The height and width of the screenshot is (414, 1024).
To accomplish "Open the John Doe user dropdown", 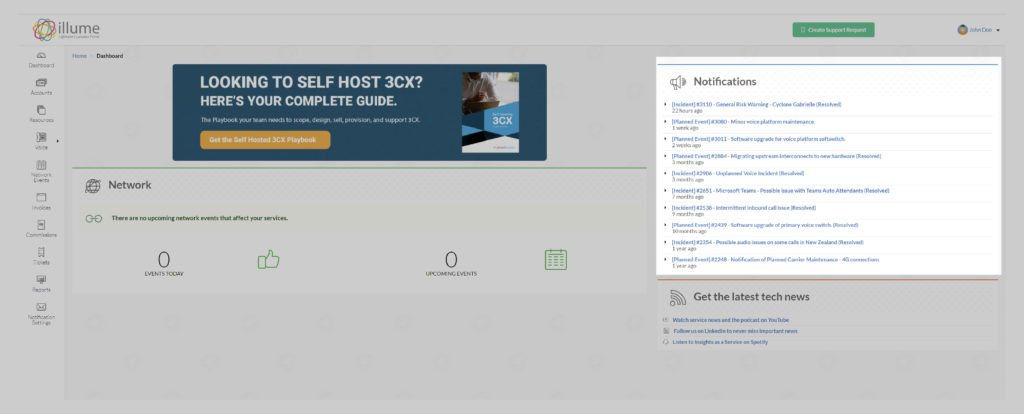I will [x=978, y=30].
